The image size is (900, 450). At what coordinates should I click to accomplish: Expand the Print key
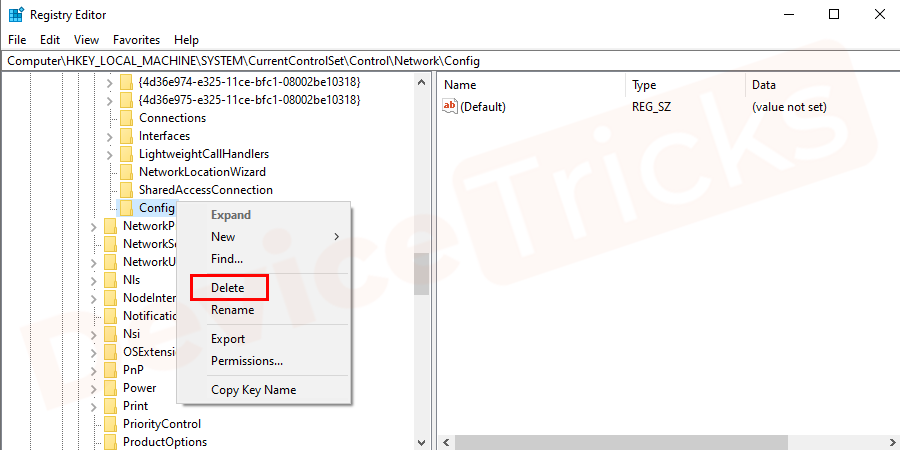tap(94, 406)
